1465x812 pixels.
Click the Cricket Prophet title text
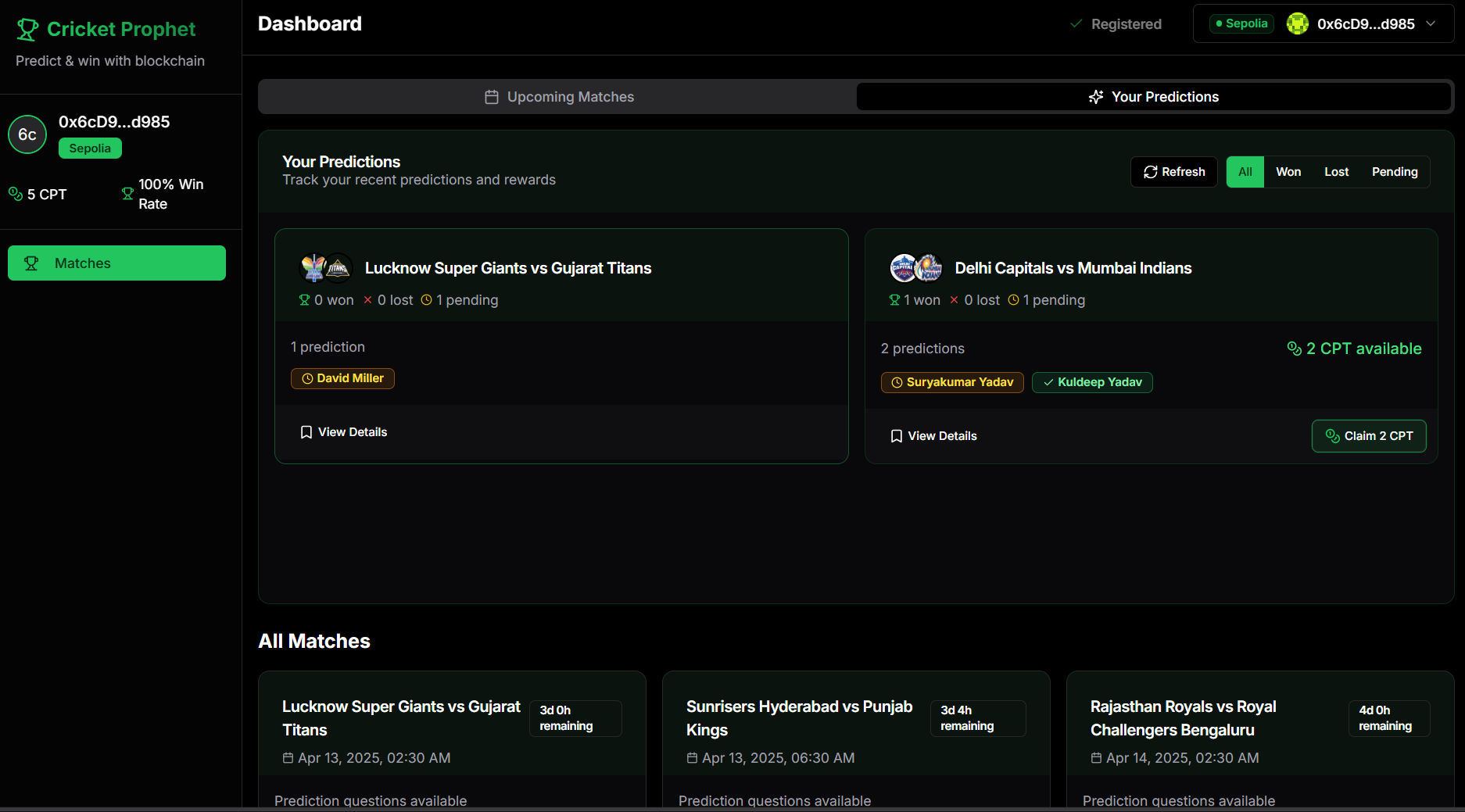tap(121, 29)
